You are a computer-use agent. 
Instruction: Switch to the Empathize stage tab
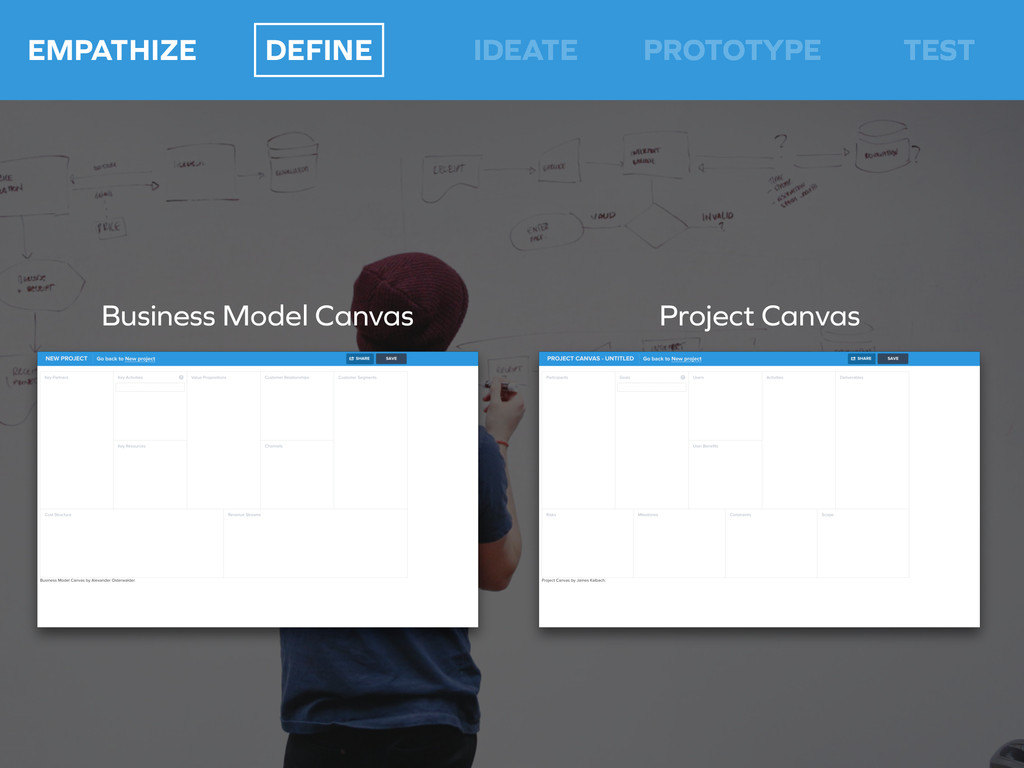click(x=112, y=50)
